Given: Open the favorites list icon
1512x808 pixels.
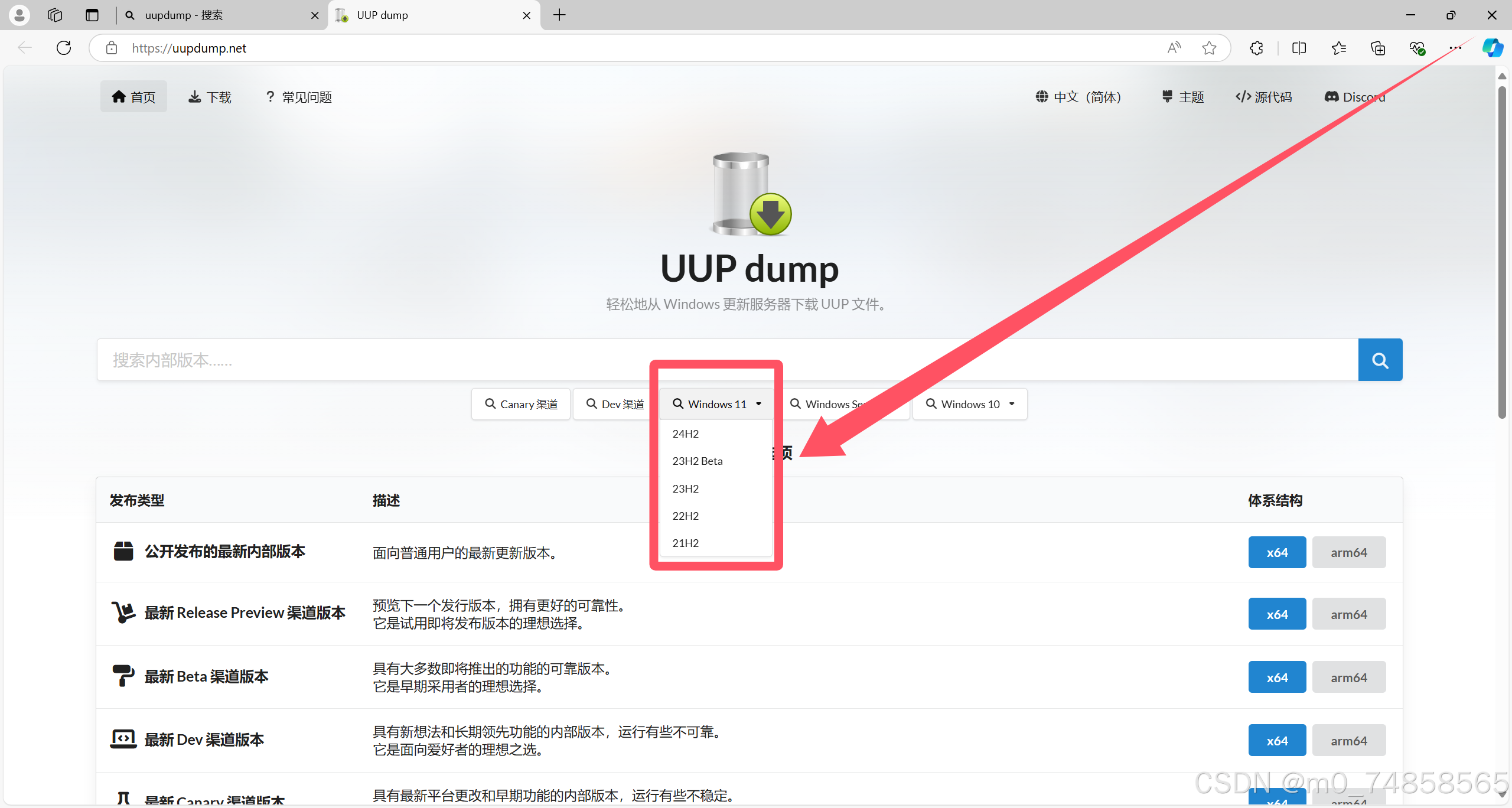Looking at the screenshot, I should point(1338,48).
